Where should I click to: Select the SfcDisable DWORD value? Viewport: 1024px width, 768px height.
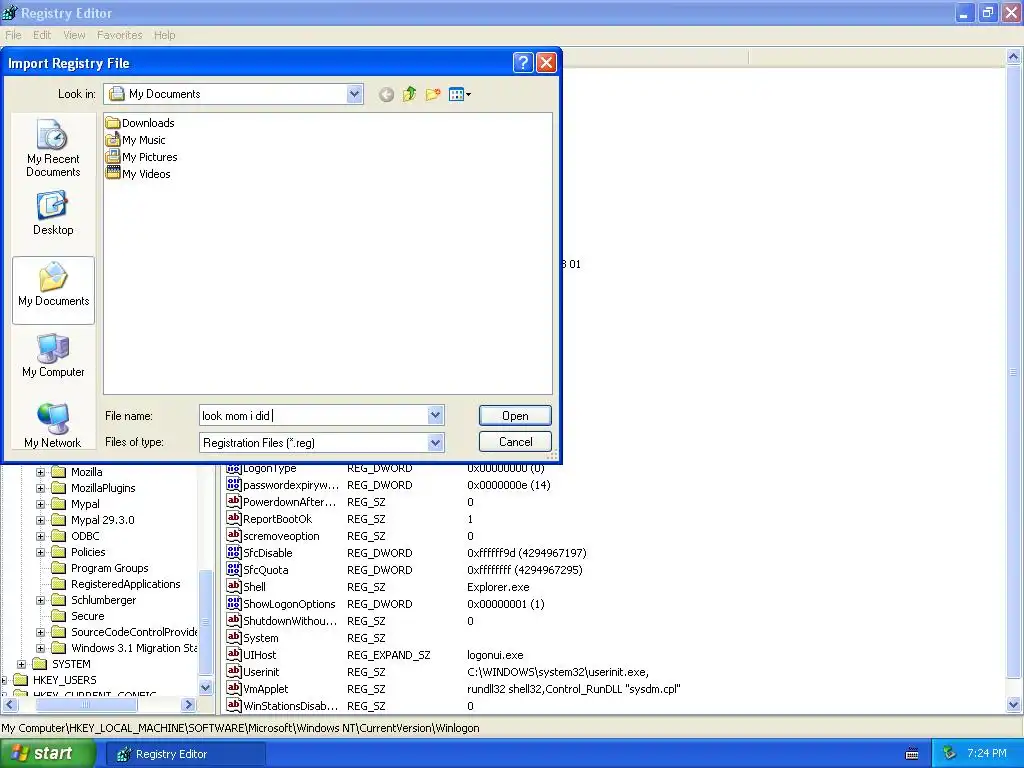(259, 552)
